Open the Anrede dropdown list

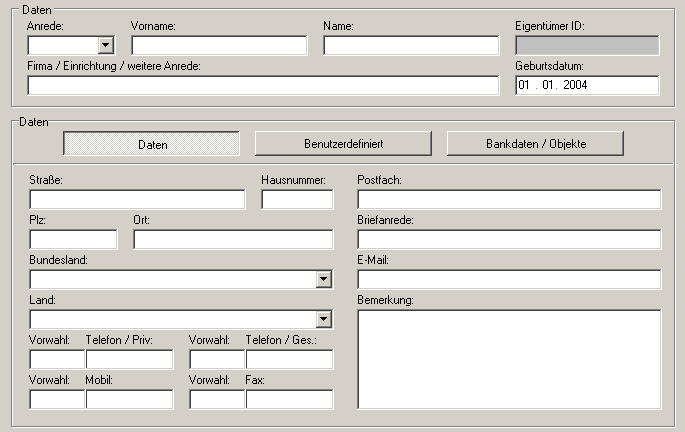[x=105, y=45]
